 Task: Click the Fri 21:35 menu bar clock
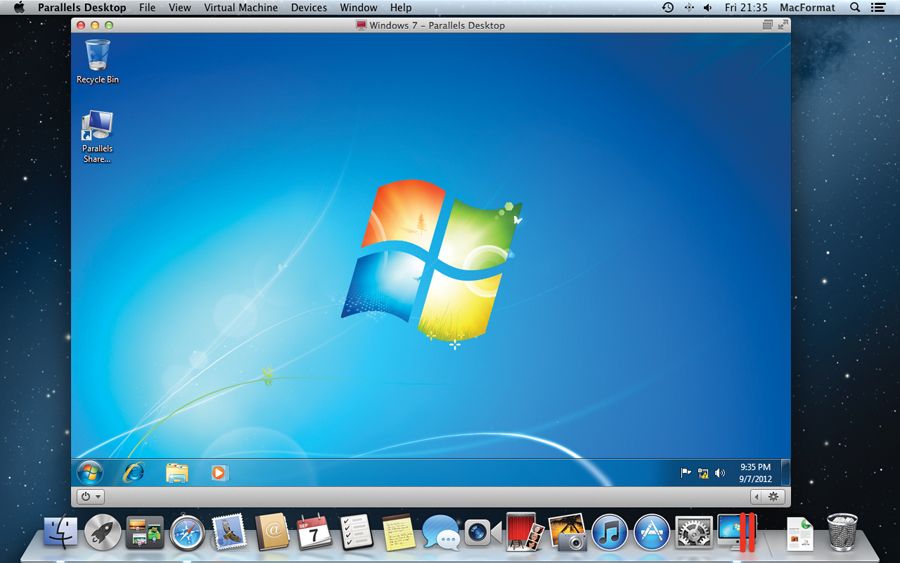point(746,7)
